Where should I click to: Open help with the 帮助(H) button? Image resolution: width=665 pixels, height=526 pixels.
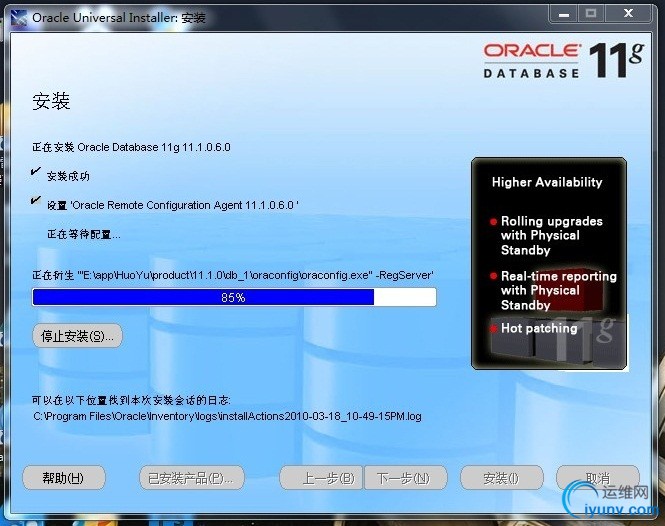64,478
